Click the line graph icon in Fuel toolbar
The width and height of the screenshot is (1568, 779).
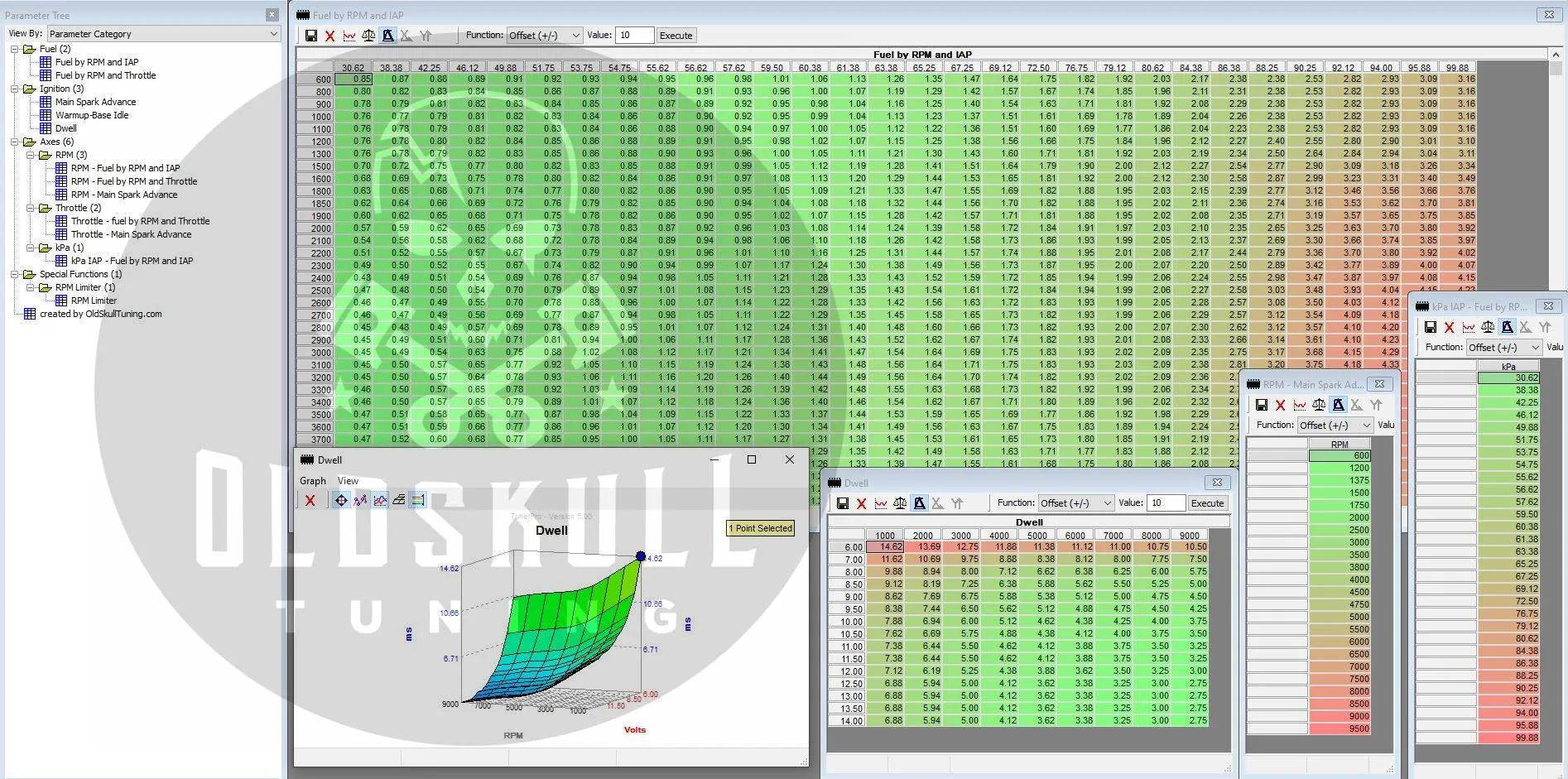pyautogui.click(x=349, y=36)
